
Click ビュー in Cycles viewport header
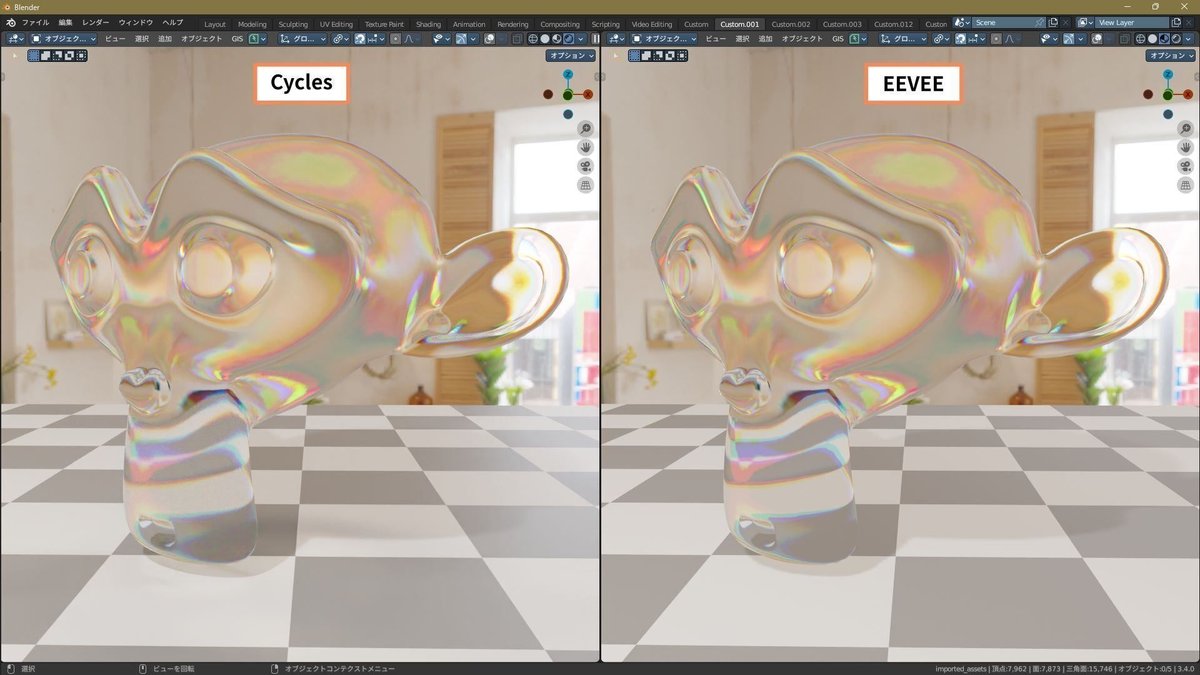[115, 39]
